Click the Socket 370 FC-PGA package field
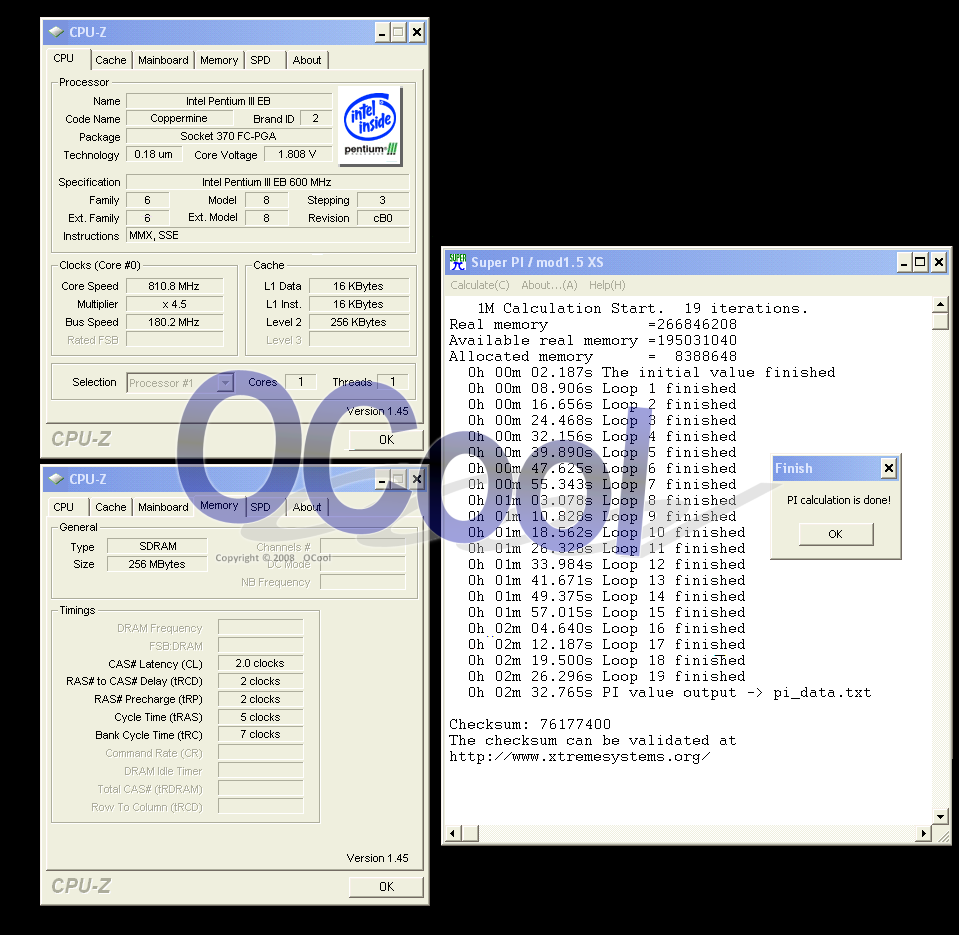 click(x=229, y=136)
